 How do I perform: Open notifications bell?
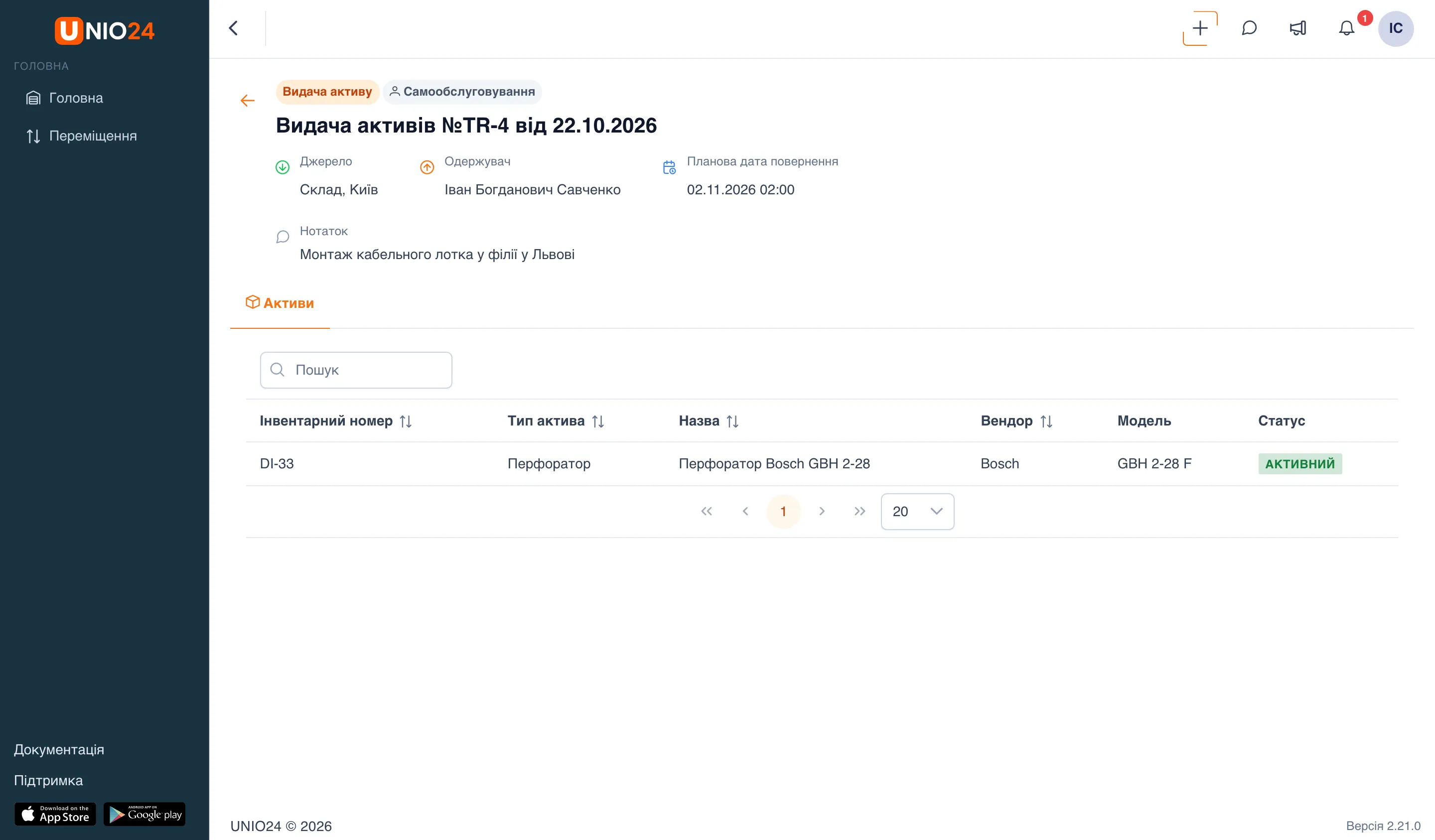pyautogui.click(x=1346, y=28)
